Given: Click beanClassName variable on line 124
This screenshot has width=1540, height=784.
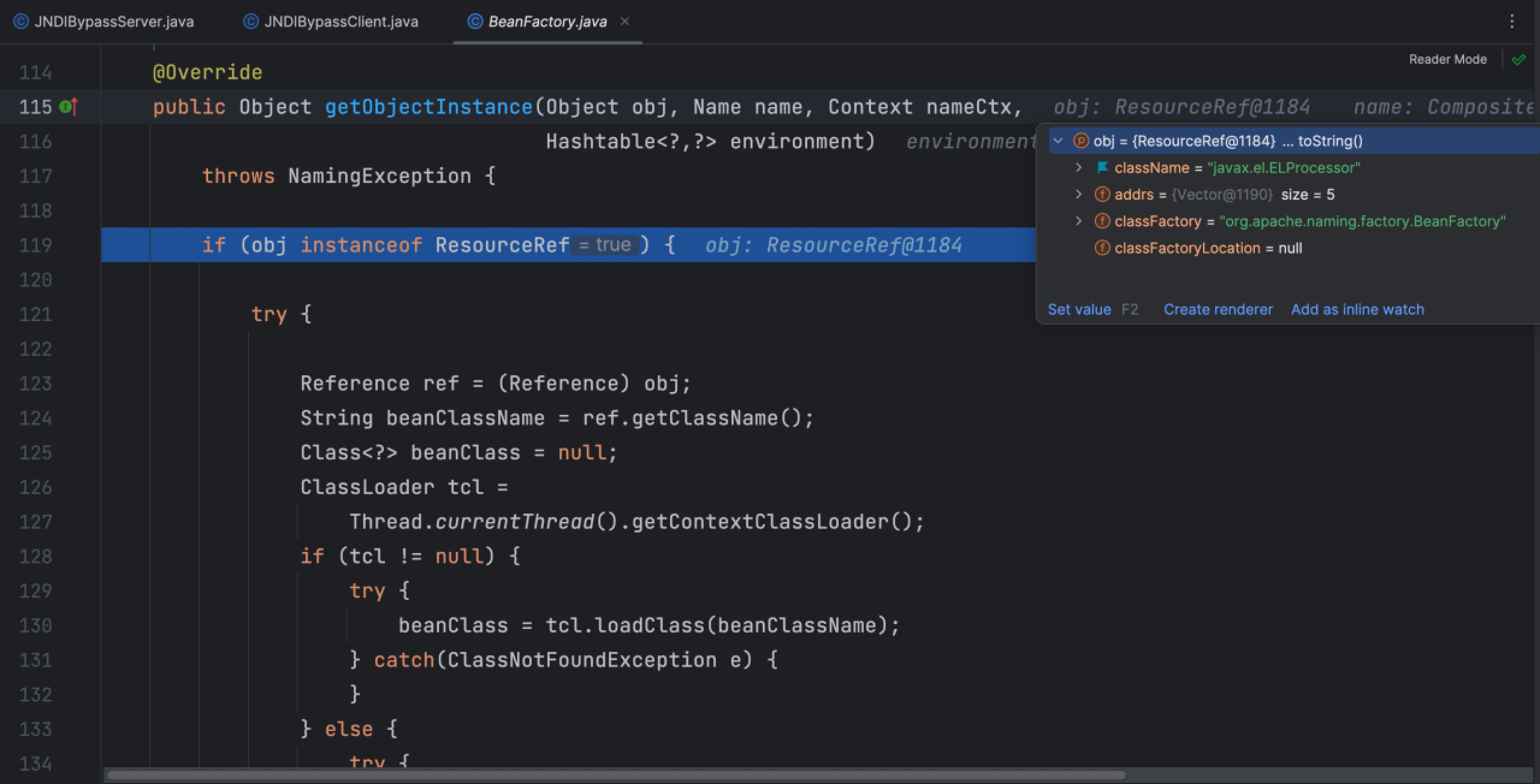Looking at the screenshot, I should (465, 418).
